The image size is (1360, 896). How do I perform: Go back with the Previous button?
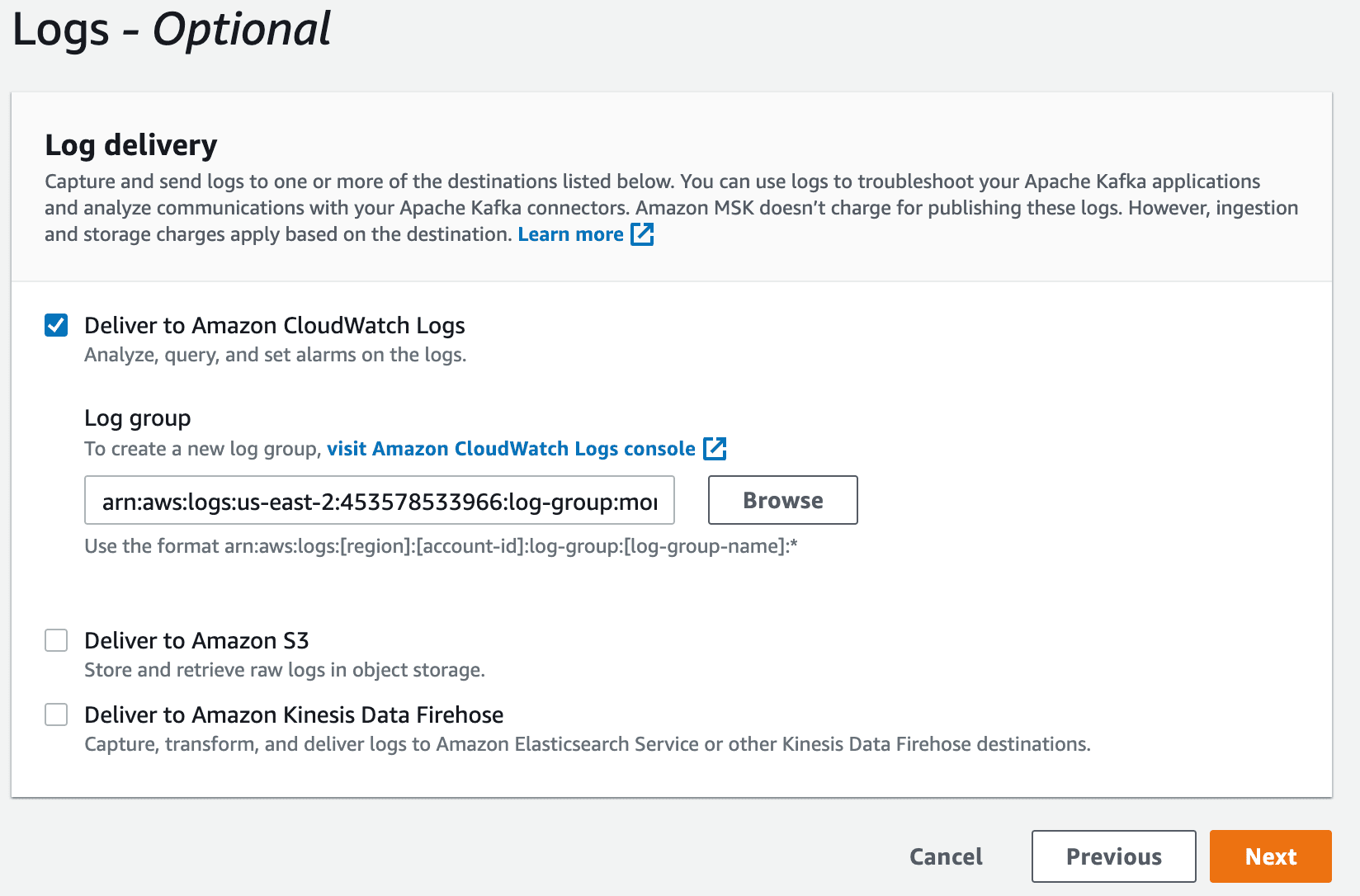pyautogui.click(x=1113, y=856)
